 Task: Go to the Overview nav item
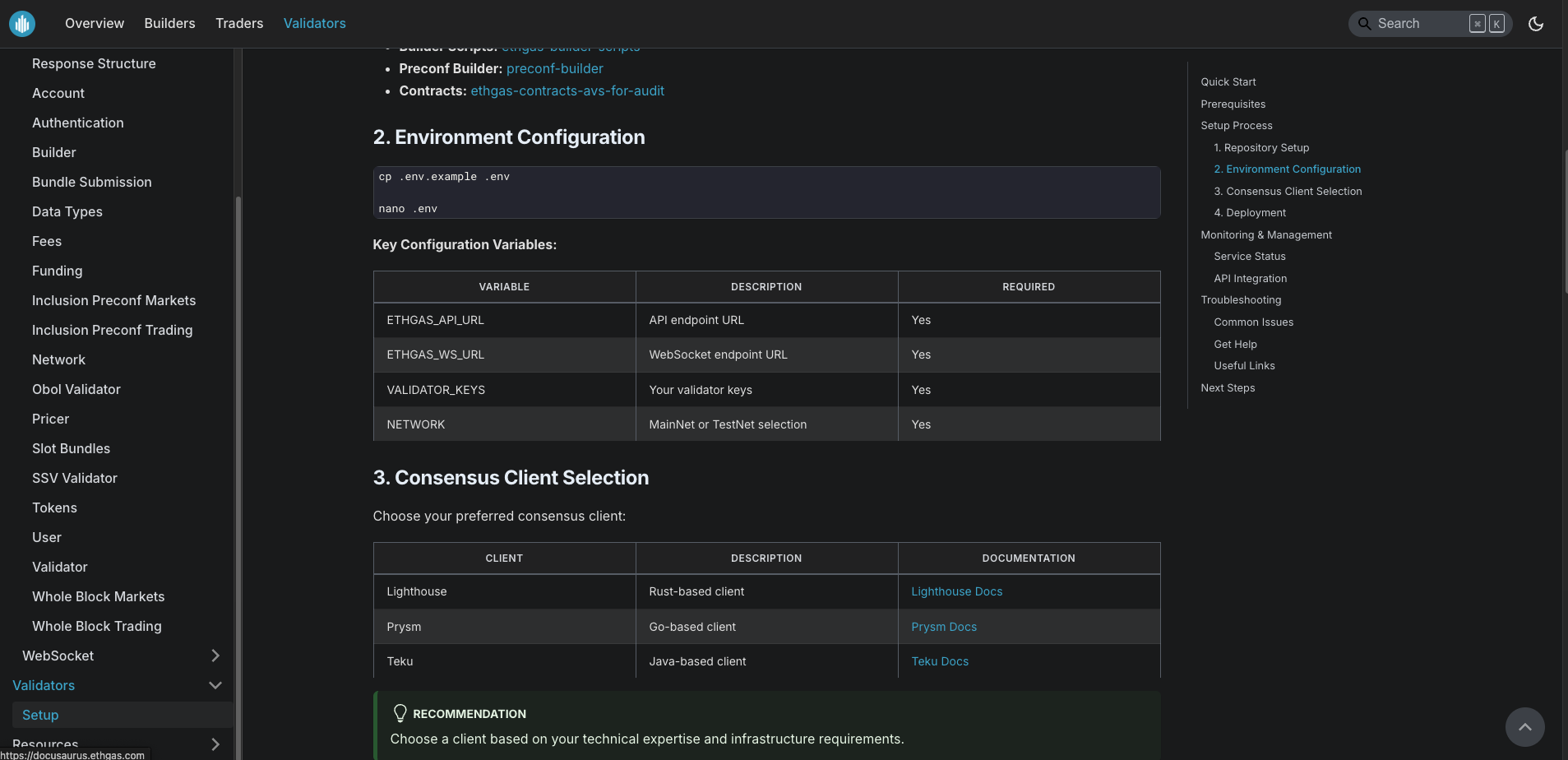coord(95,23)
